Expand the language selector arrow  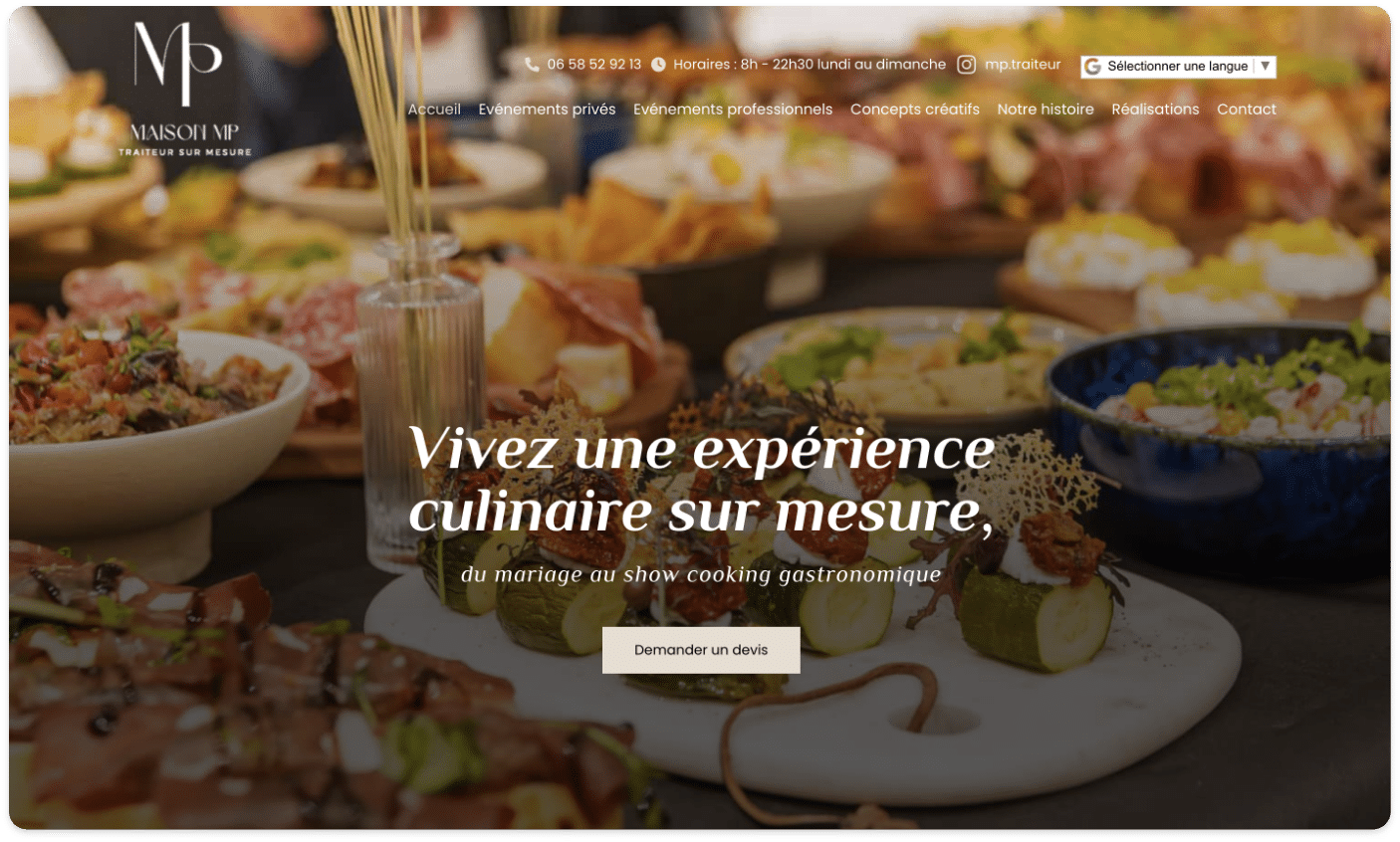coord(1266,66)
